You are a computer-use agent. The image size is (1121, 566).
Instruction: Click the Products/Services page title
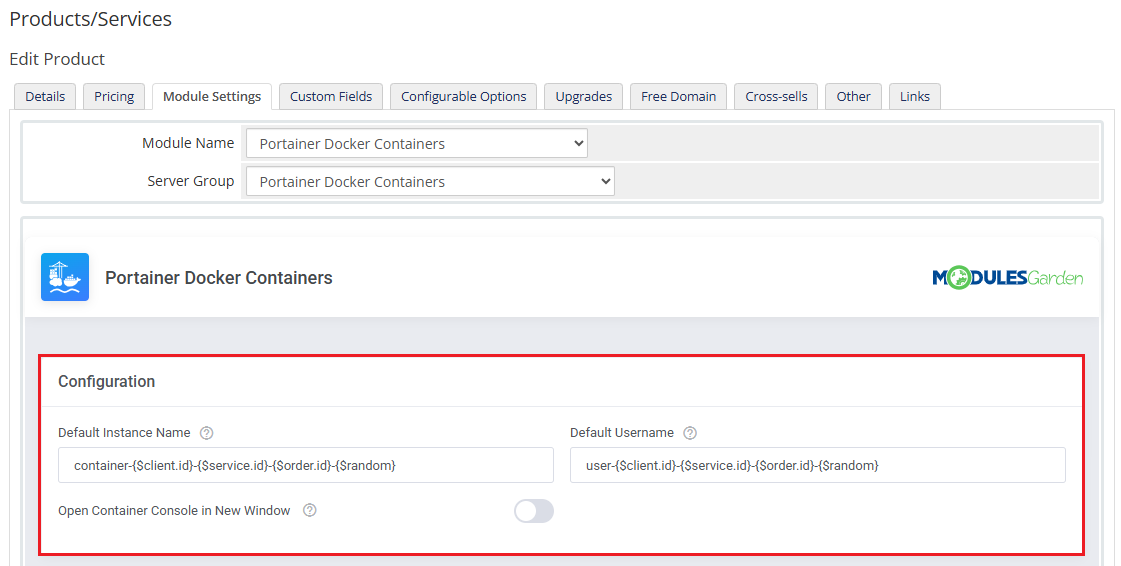[91, 19]
